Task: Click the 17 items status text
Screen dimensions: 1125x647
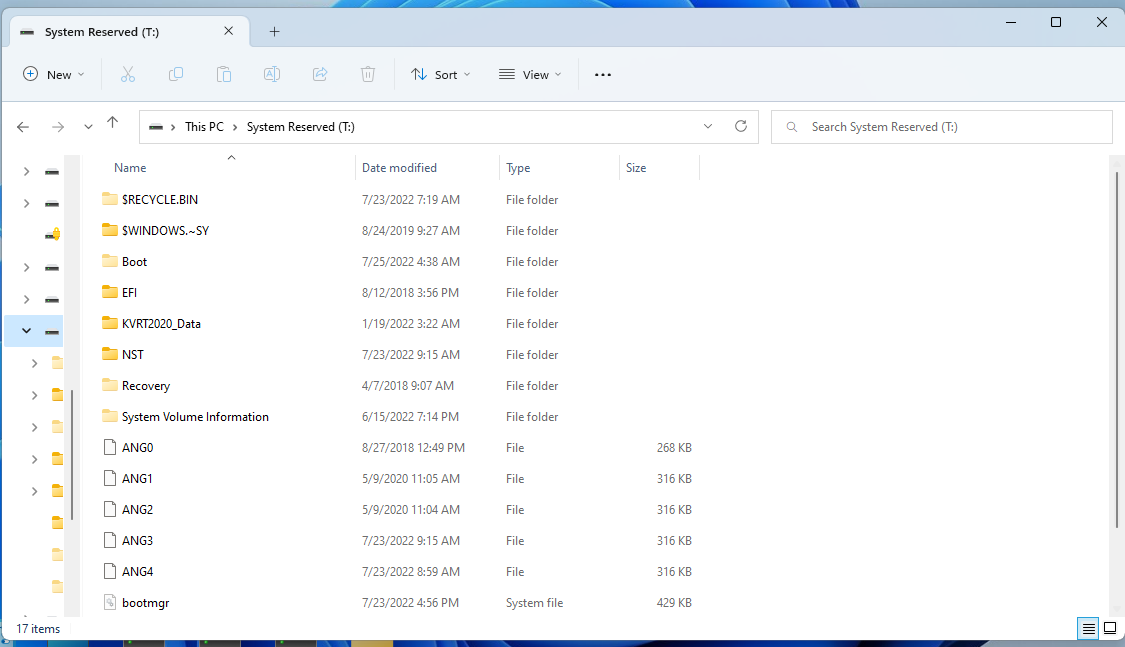Action: [38, 628]
